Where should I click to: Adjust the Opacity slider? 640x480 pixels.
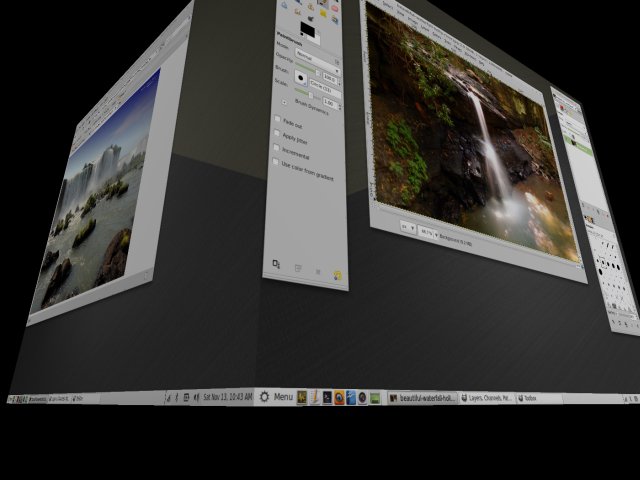click(324, 58)
